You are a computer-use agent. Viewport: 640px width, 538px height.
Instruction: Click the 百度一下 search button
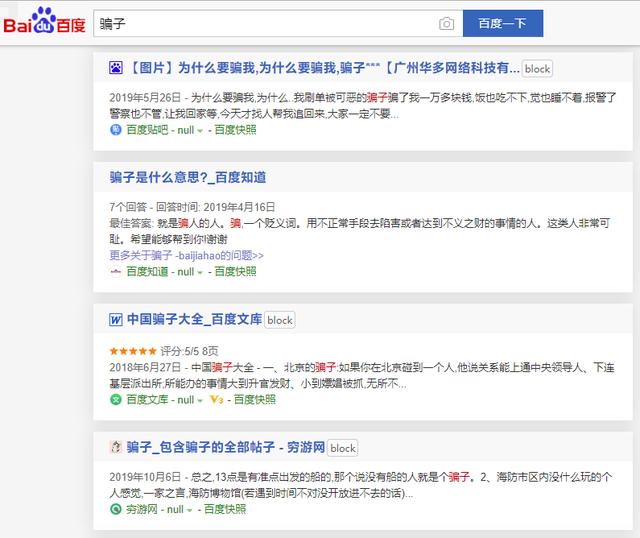(x=503, y=23)
